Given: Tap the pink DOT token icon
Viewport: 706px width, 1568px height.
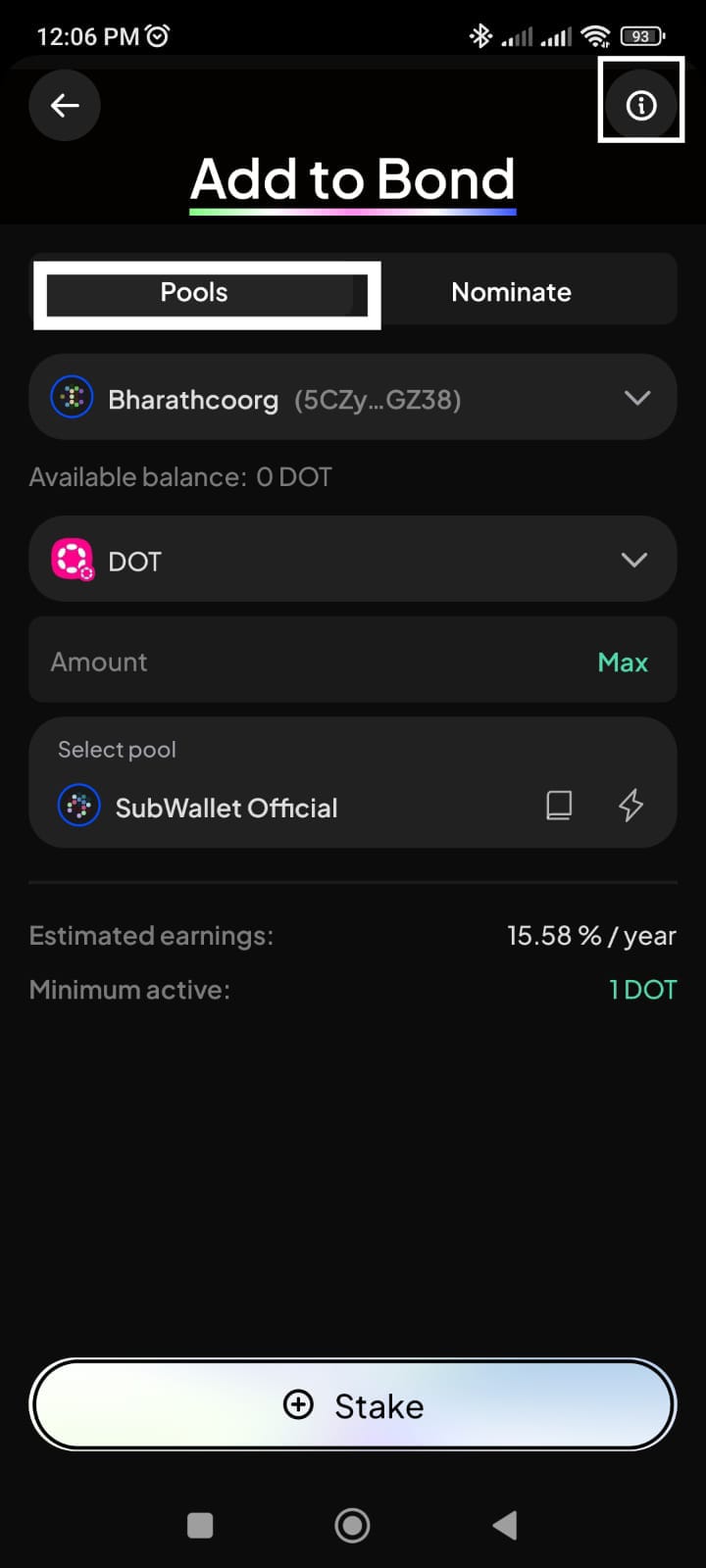Looking at the screenshot, I should pyautogui.click(x=72, y=560).
